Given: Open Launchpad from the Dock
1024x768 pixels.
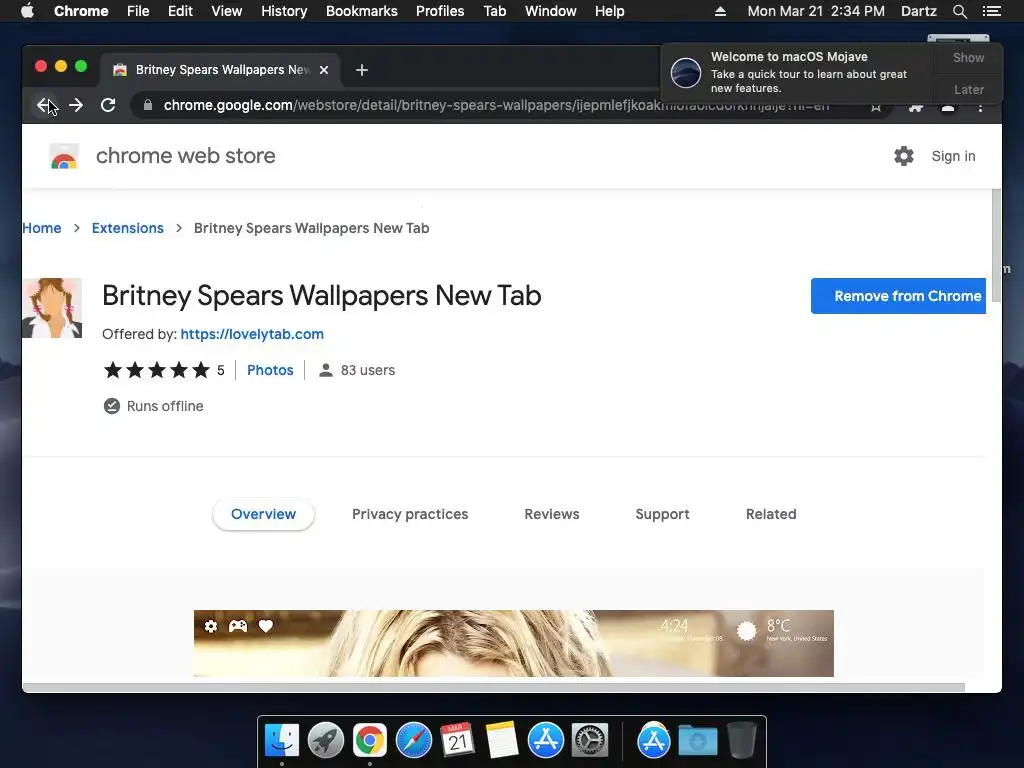Looking at the screenshot, I should tap(326, 741).
